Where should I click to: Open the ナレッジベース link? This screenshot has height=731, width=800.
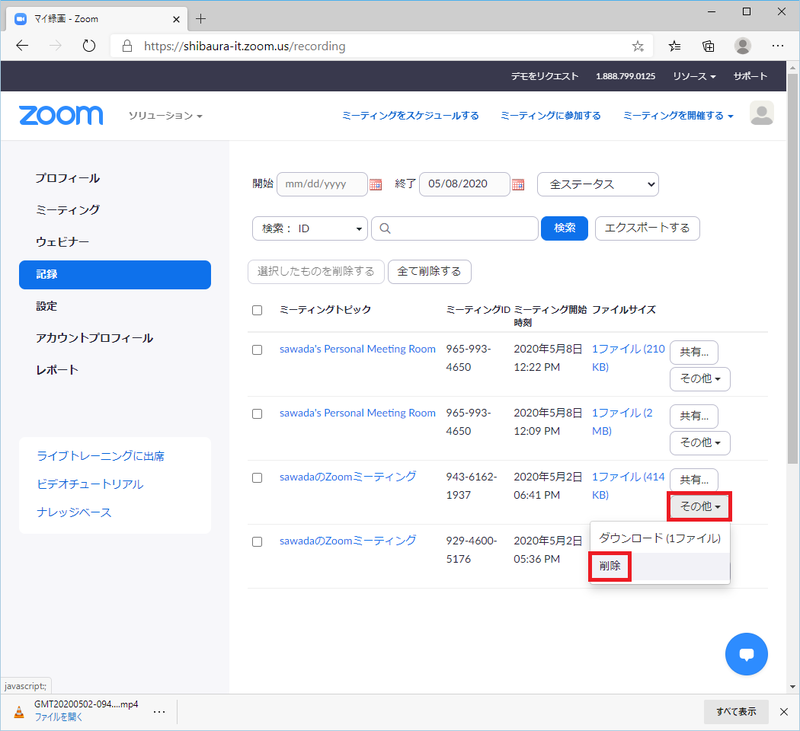[x=74, y=512]
